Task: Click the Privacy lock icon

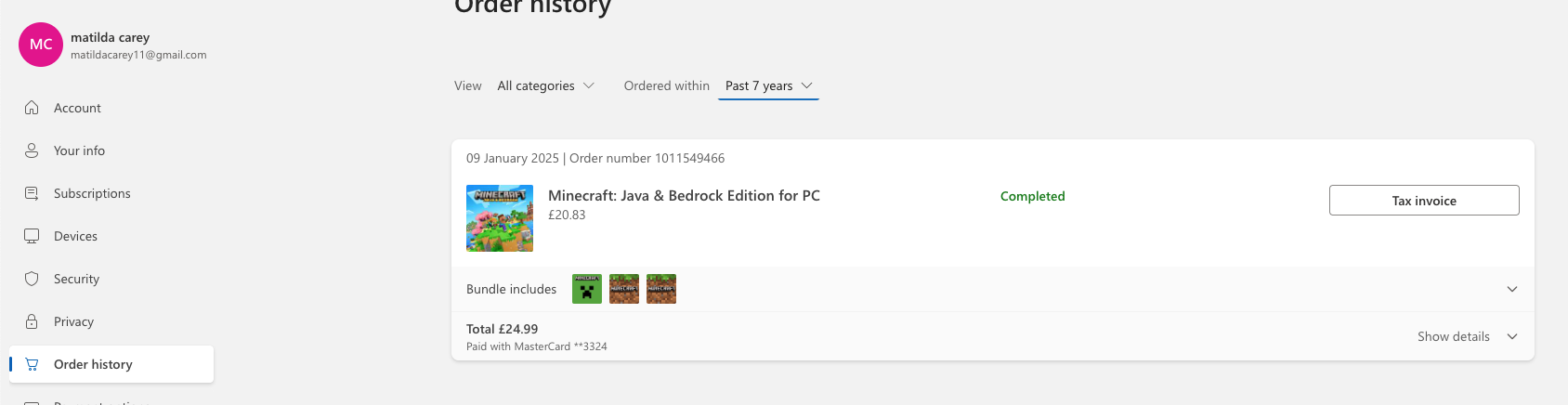Action: [32, 321]
